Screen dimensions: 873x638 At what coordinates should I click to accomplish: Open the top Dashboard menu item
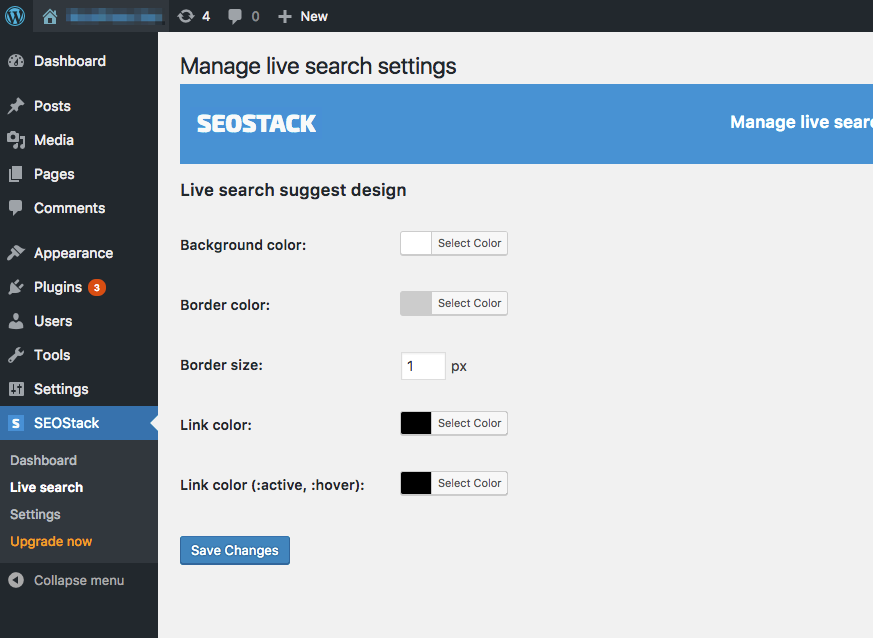pyautogui.click(x=70, y=61)
